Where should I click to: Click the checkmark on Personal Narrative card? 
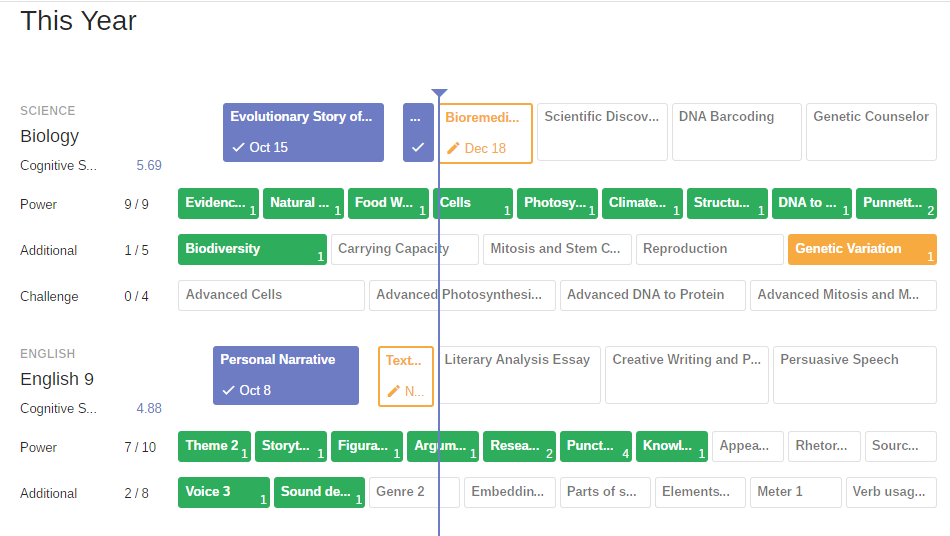point(228,391)
